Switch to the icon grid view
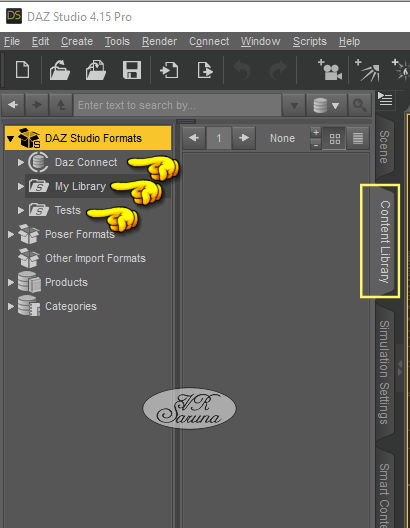Screen dimensions: 410x528 coord(335,138)
